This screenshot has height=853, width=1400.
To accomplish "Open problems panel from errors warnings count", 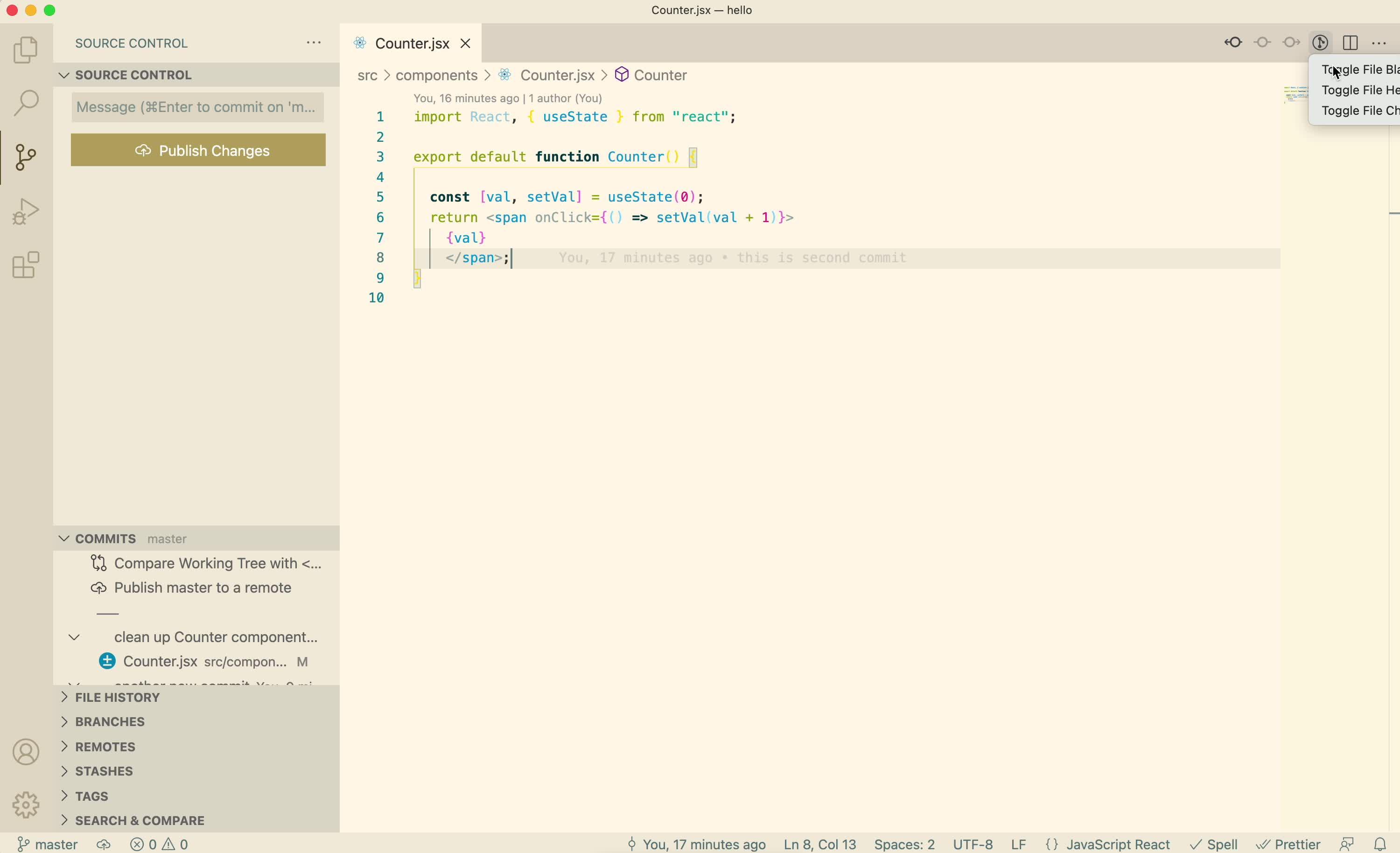I will (160, 845).
